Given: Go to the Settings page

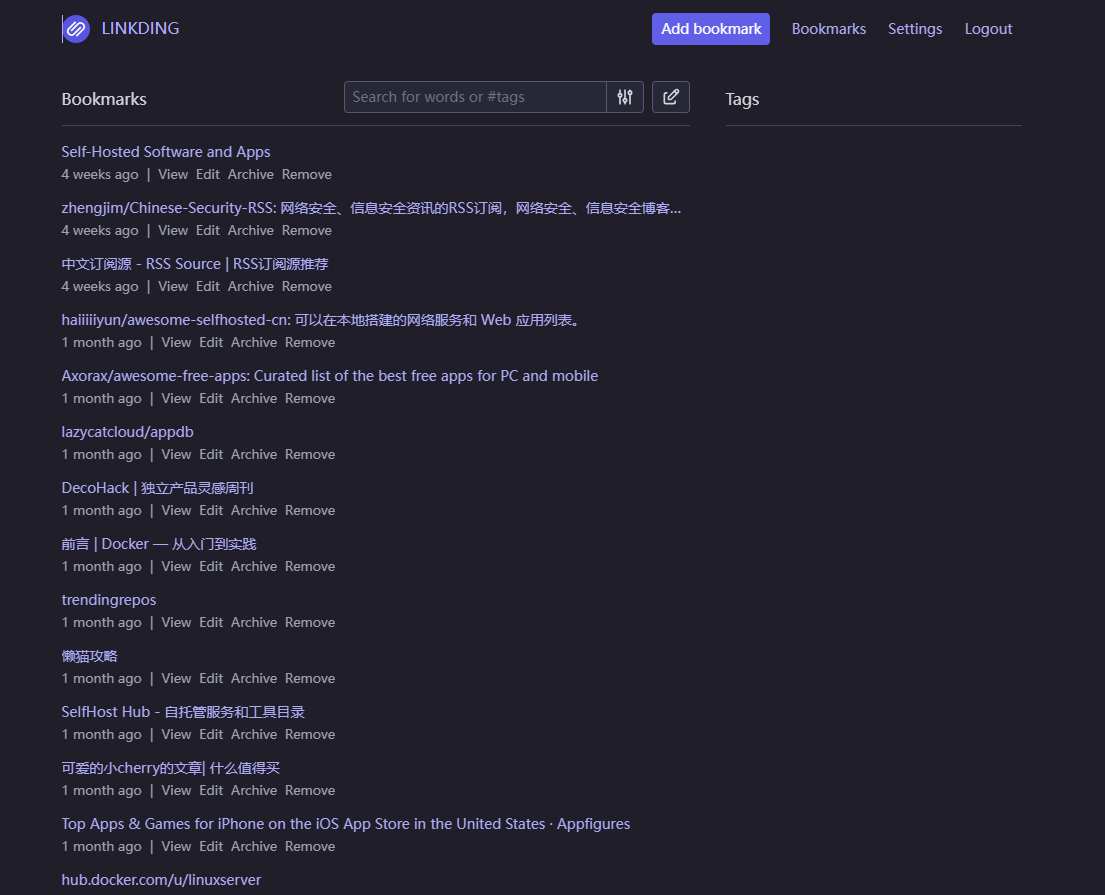Looking at the screenshot, I should pyautogui.click(x=915, y=29).
